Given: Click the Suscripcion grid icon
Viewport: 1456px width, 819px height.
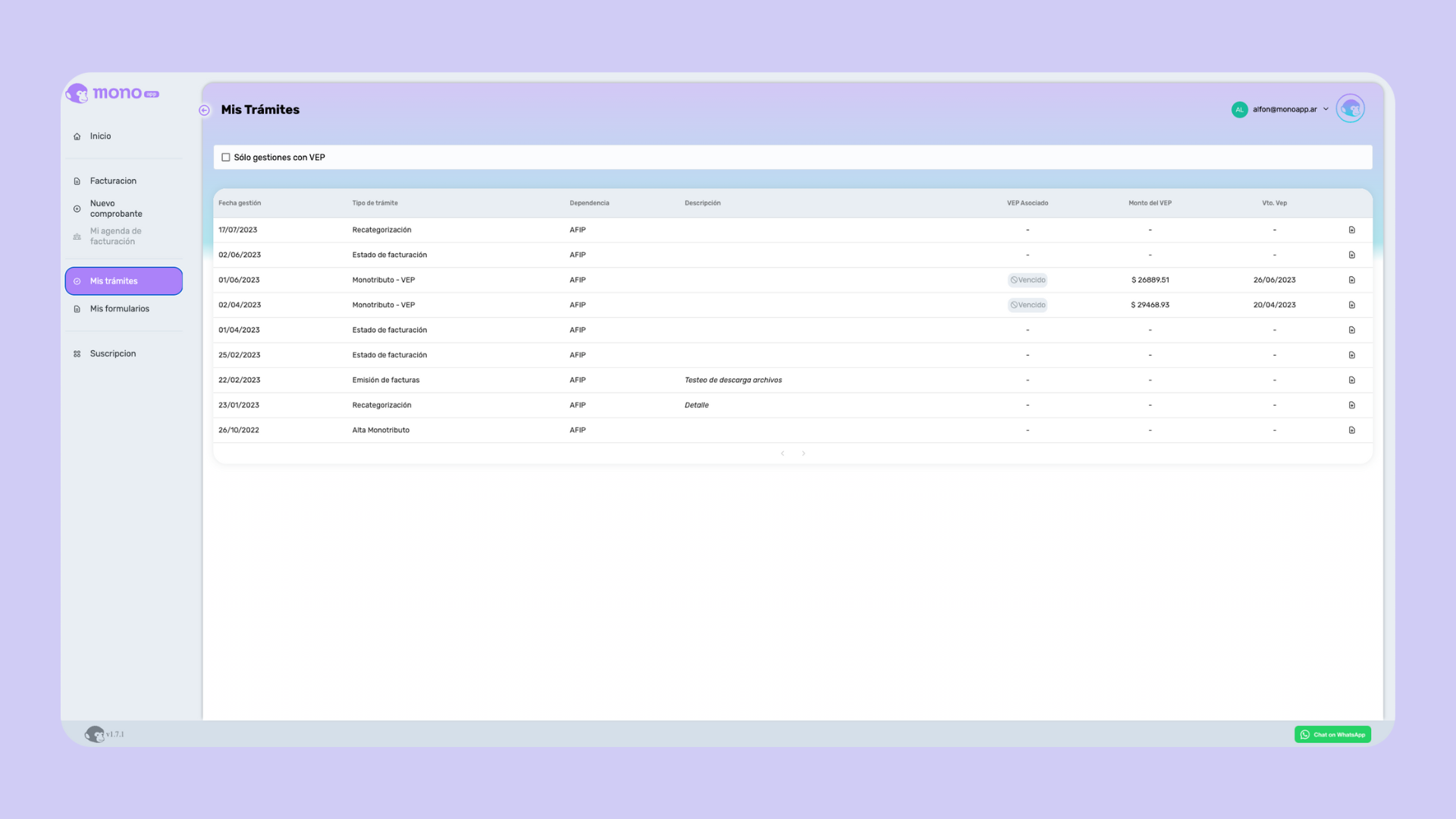Looking at the screenshot, I should click(77, 353).
